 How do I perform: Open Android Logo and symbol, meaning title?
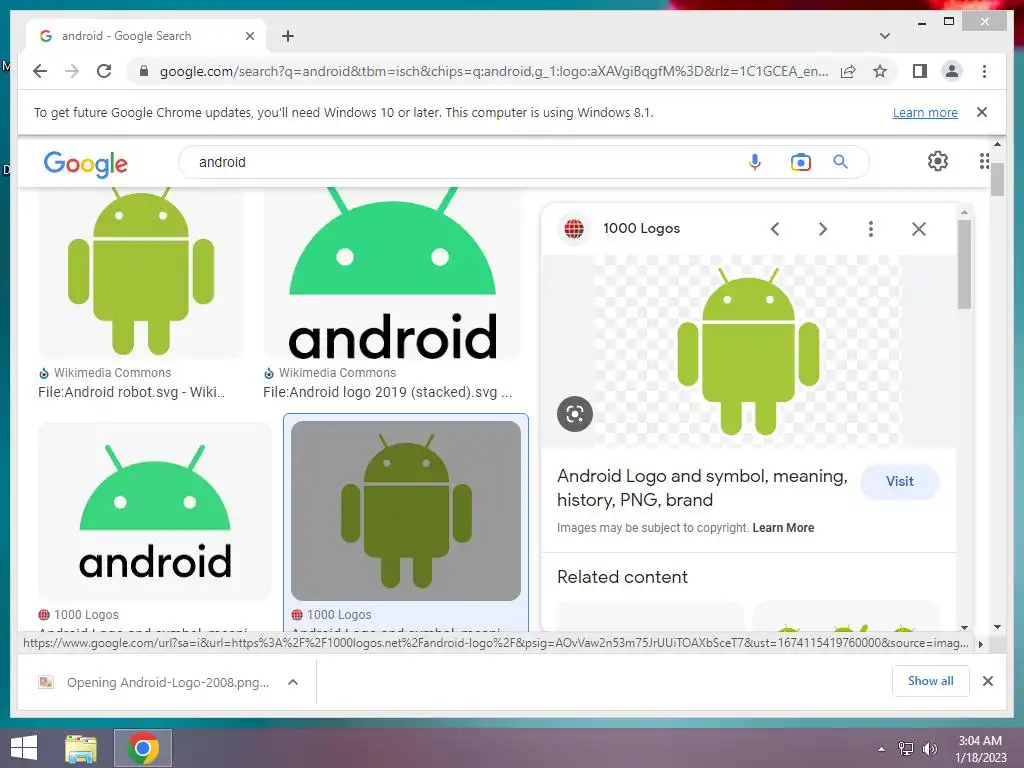(x=702, y=488)
